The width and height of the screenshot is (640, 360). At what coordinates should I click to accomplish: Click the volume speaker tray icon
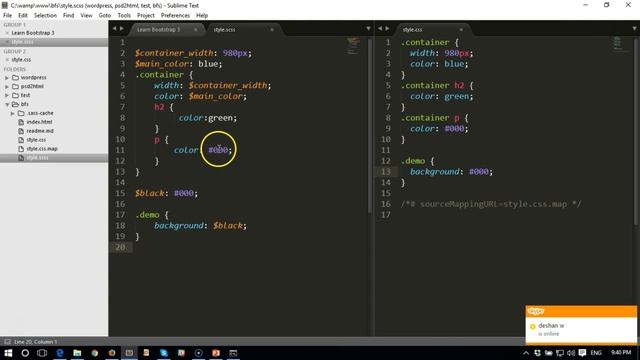pyautogui.click(x=571, y=353)
